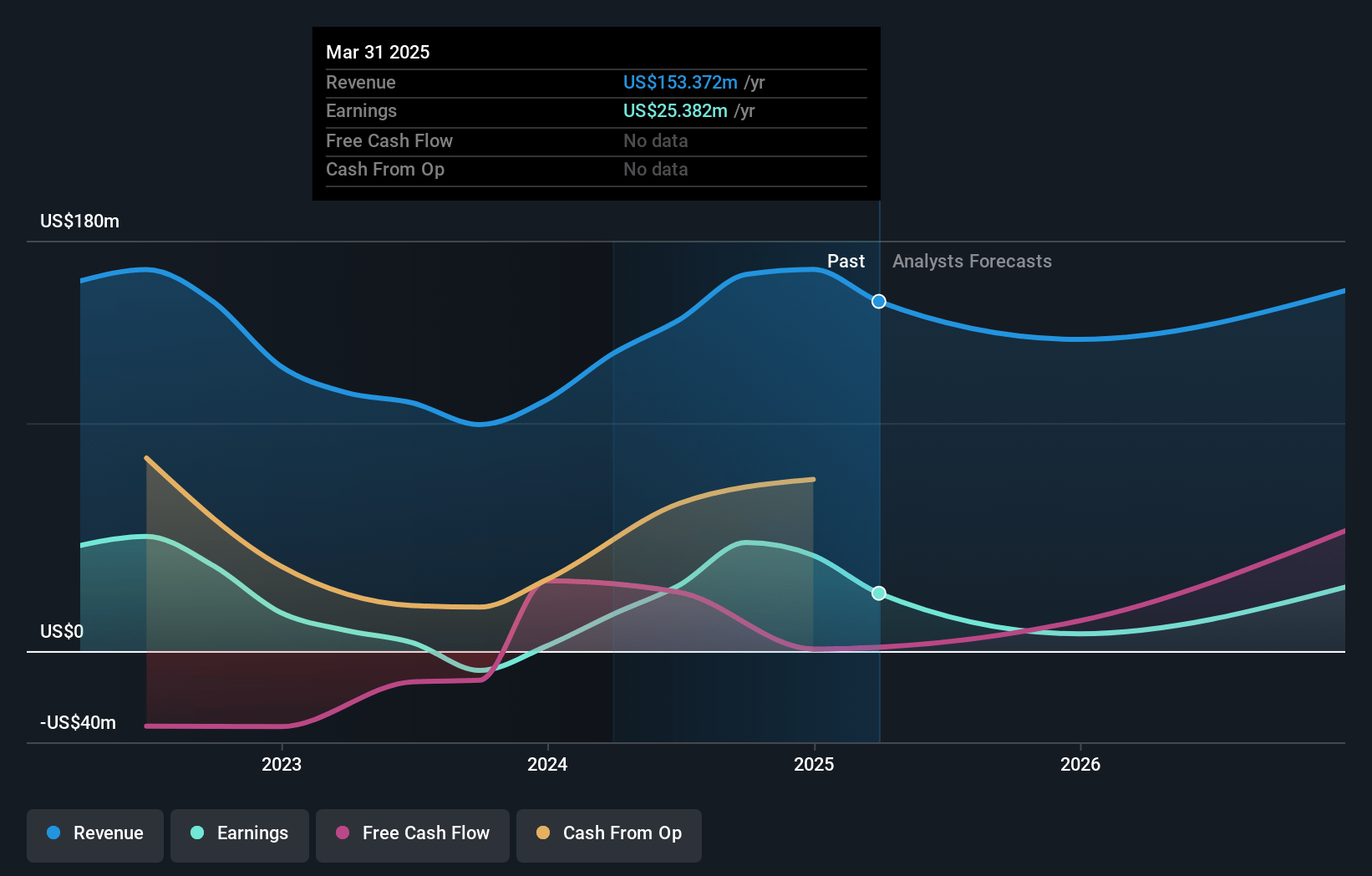This screenshot has width=1372, height=876.
Task: Click the Past label in chart
Action: [x=846, y=261]
